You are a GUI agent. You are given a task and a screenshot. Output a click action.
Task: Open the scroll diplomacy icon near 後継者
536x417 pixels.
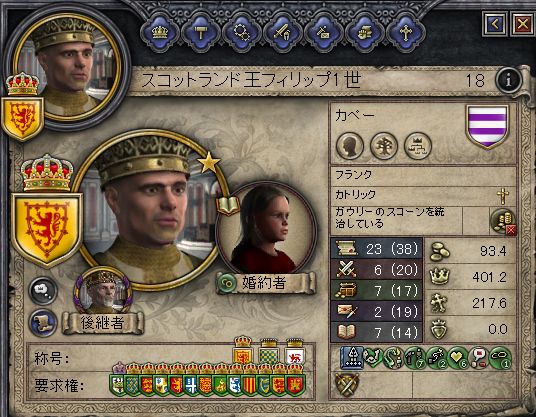[43, 323]
